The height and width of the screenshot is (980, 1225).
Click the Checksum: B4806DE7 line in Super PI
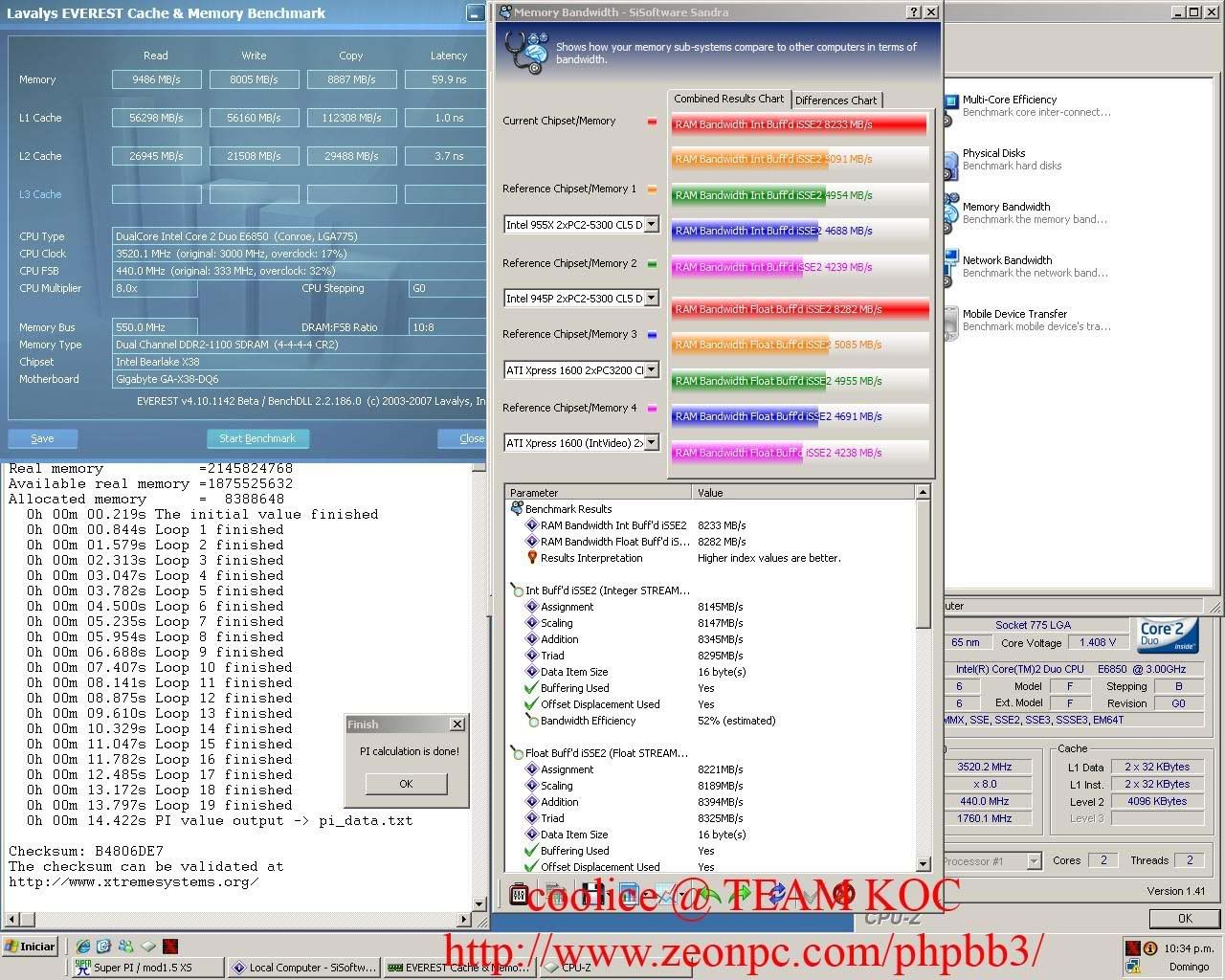pyautogui.click(x=86, y=851)
